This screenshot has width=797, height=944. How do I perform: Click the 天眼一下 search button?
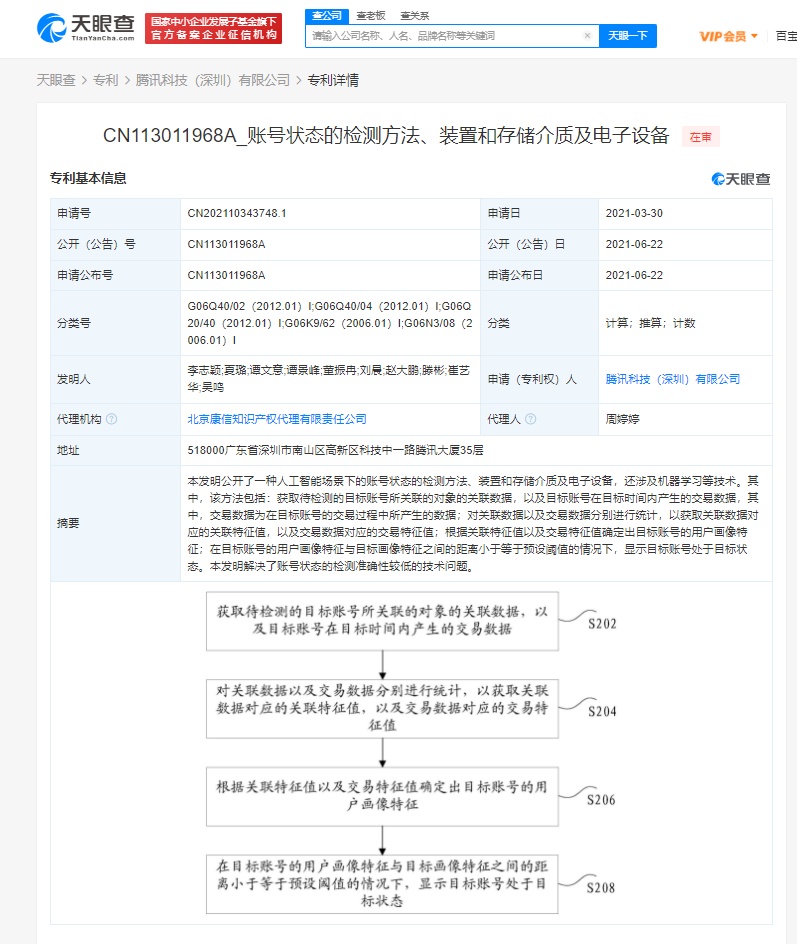coord(628,36)
